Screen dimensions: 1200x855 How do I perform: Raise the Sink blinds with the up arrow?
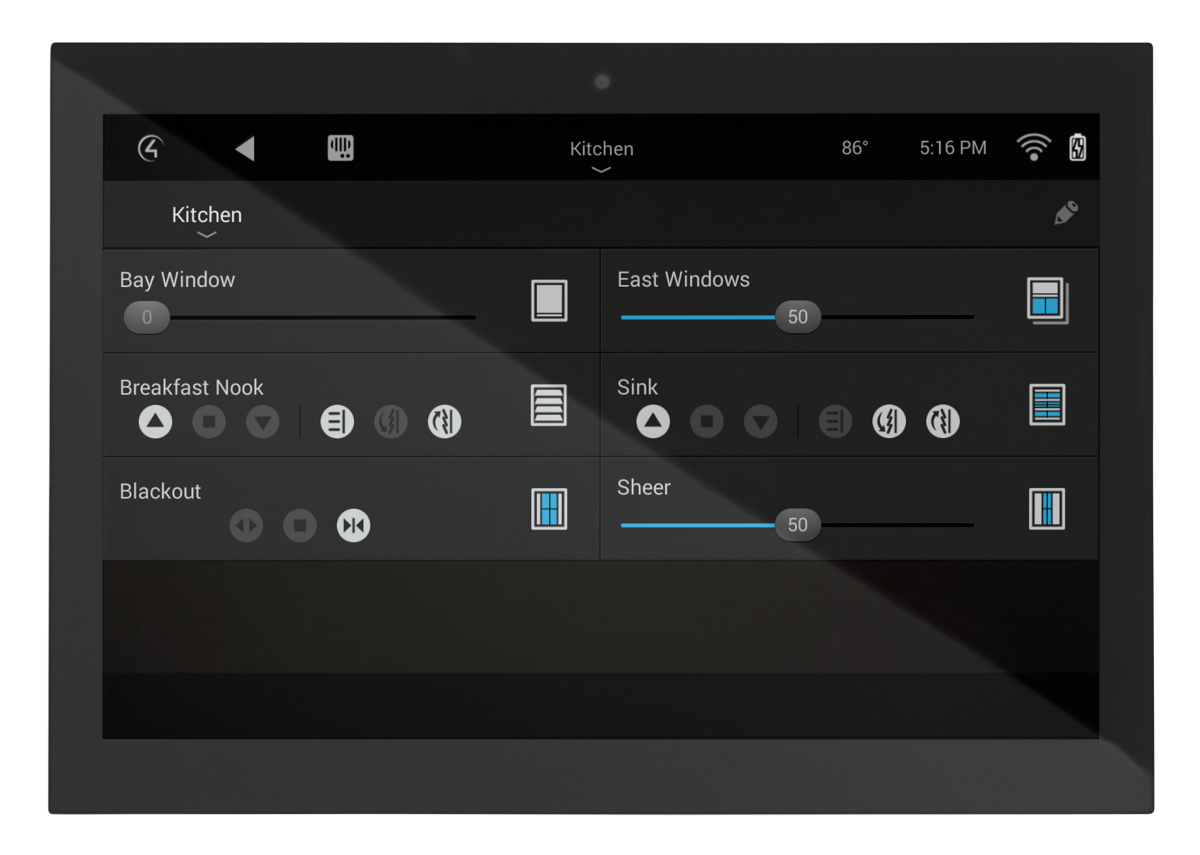653,422
